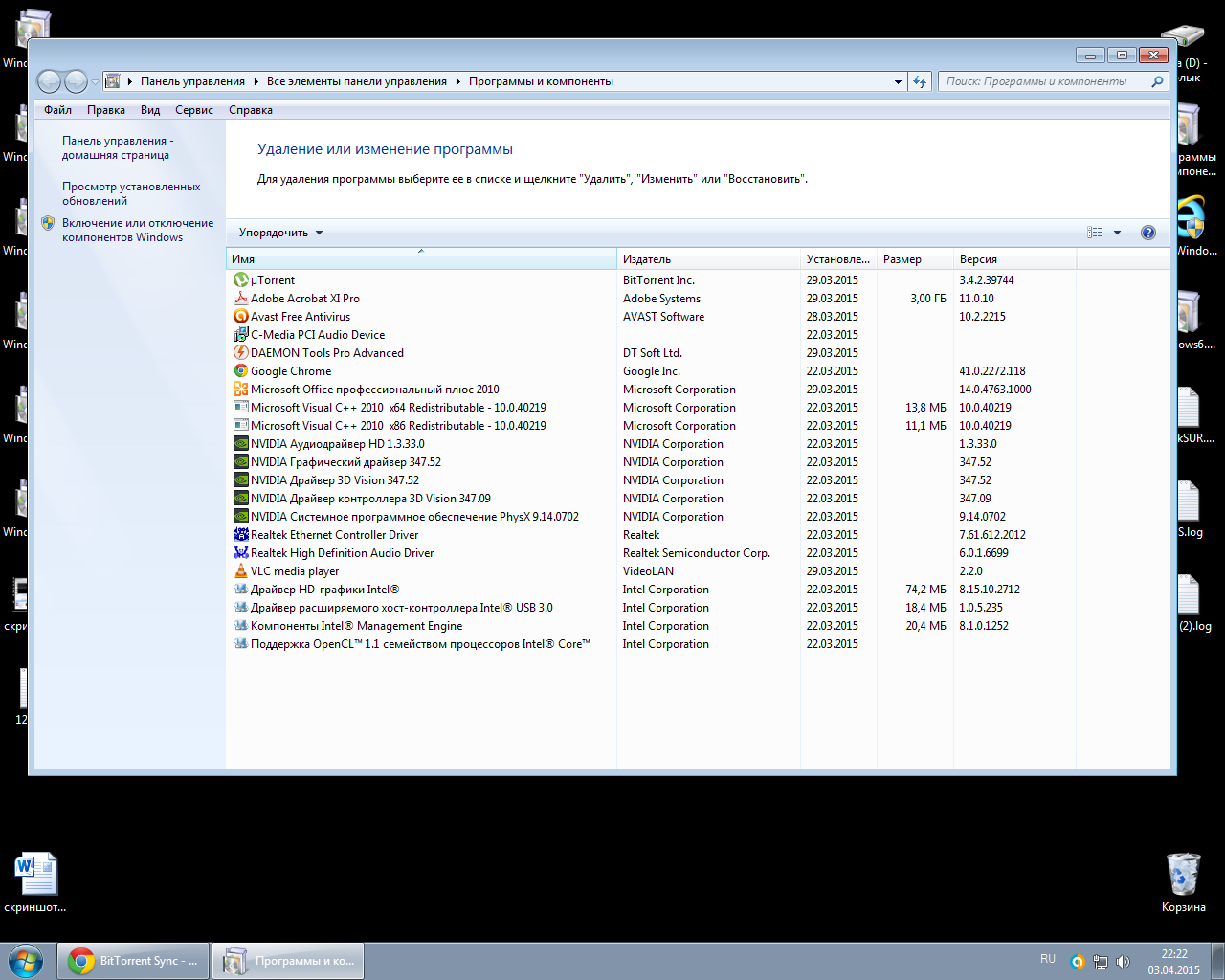Click the BitTorrent Inc. publisher cell

pos(659,280)
